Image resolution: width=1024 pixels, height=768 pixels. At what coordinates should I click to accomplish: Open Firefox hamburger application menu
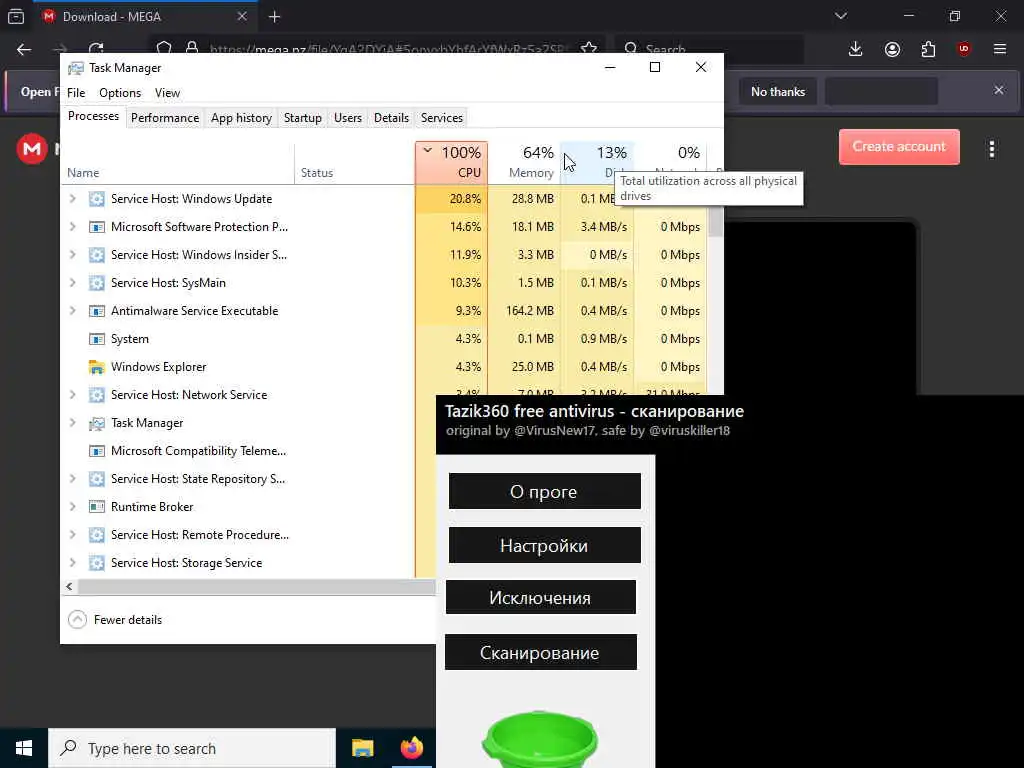[999, 49]
